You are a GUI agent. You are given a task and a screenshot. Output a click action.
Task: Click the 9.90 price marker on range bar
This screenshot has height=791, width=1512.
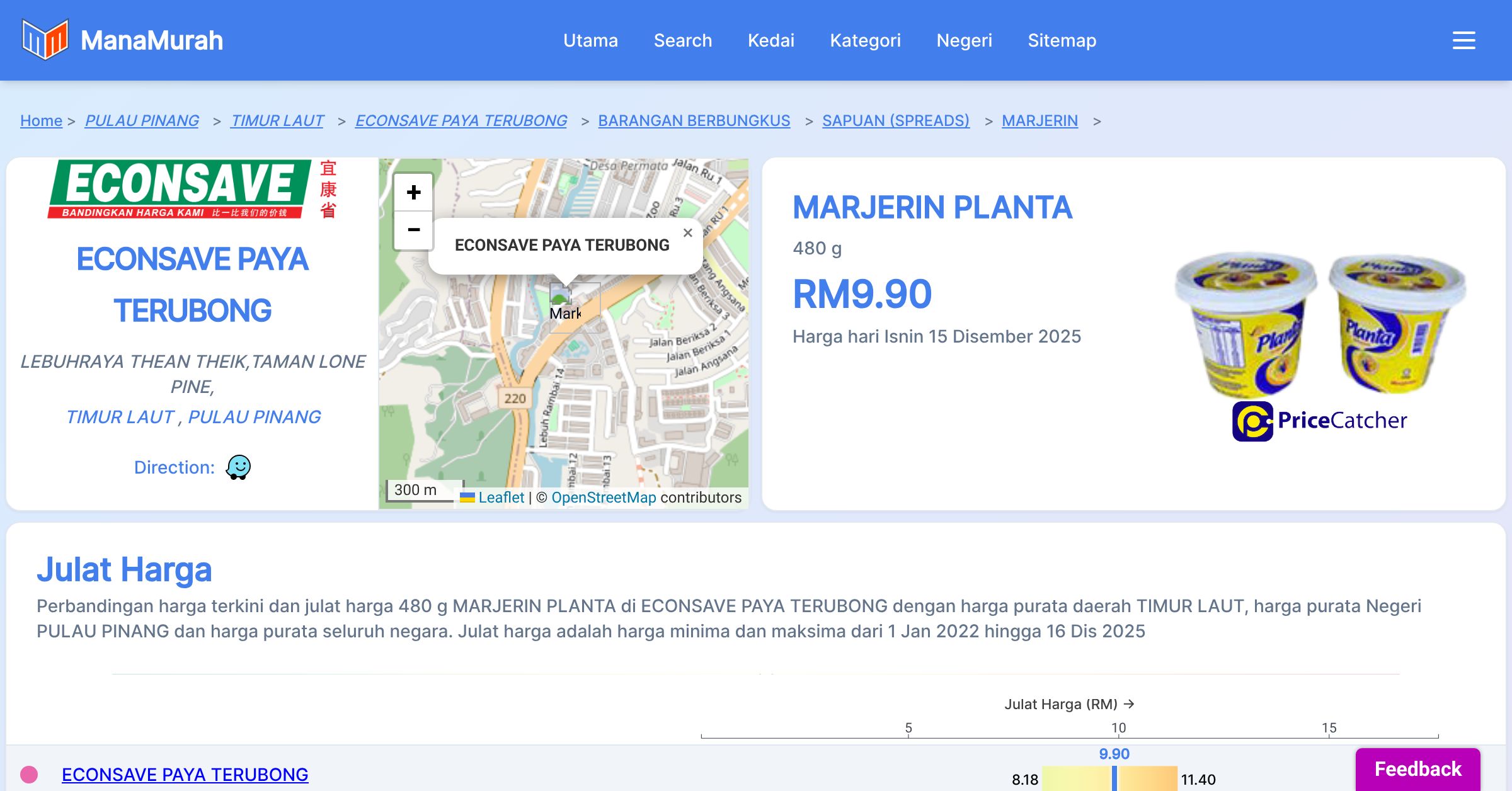(x=1114, y=778)
